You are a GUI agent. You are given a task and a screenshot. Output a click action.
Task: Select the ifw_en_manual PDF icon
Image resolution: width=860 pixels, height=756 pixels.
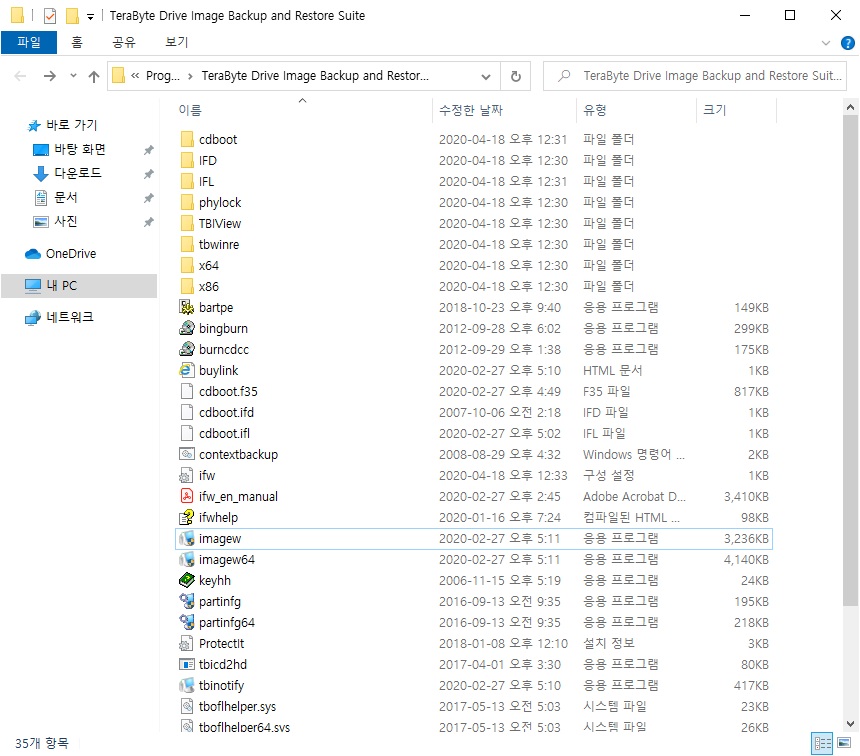pos(187,496)
